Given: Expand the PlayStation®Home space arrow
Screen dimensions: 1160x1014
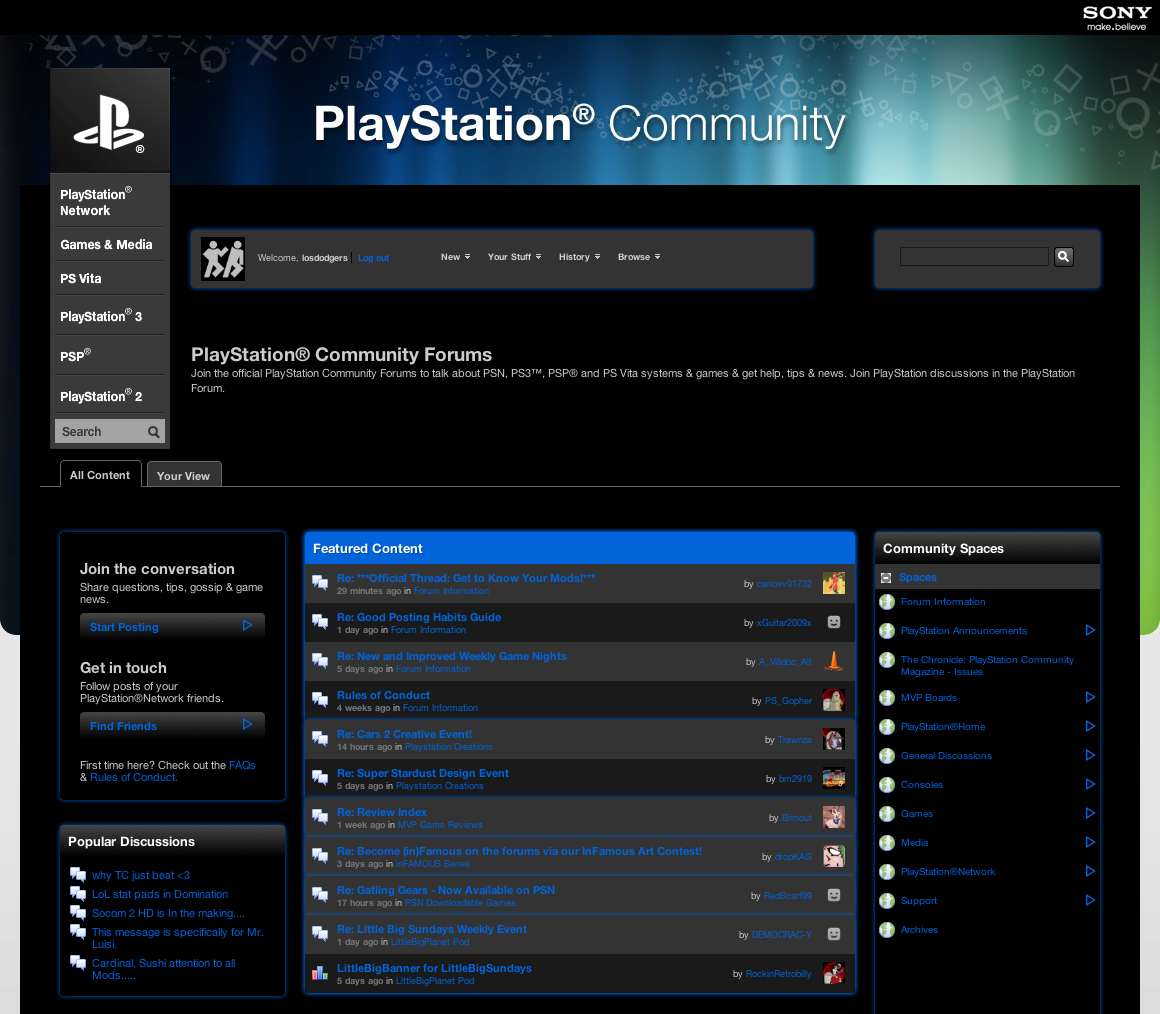Looking at the screenshot, I should click(1090, 726).
